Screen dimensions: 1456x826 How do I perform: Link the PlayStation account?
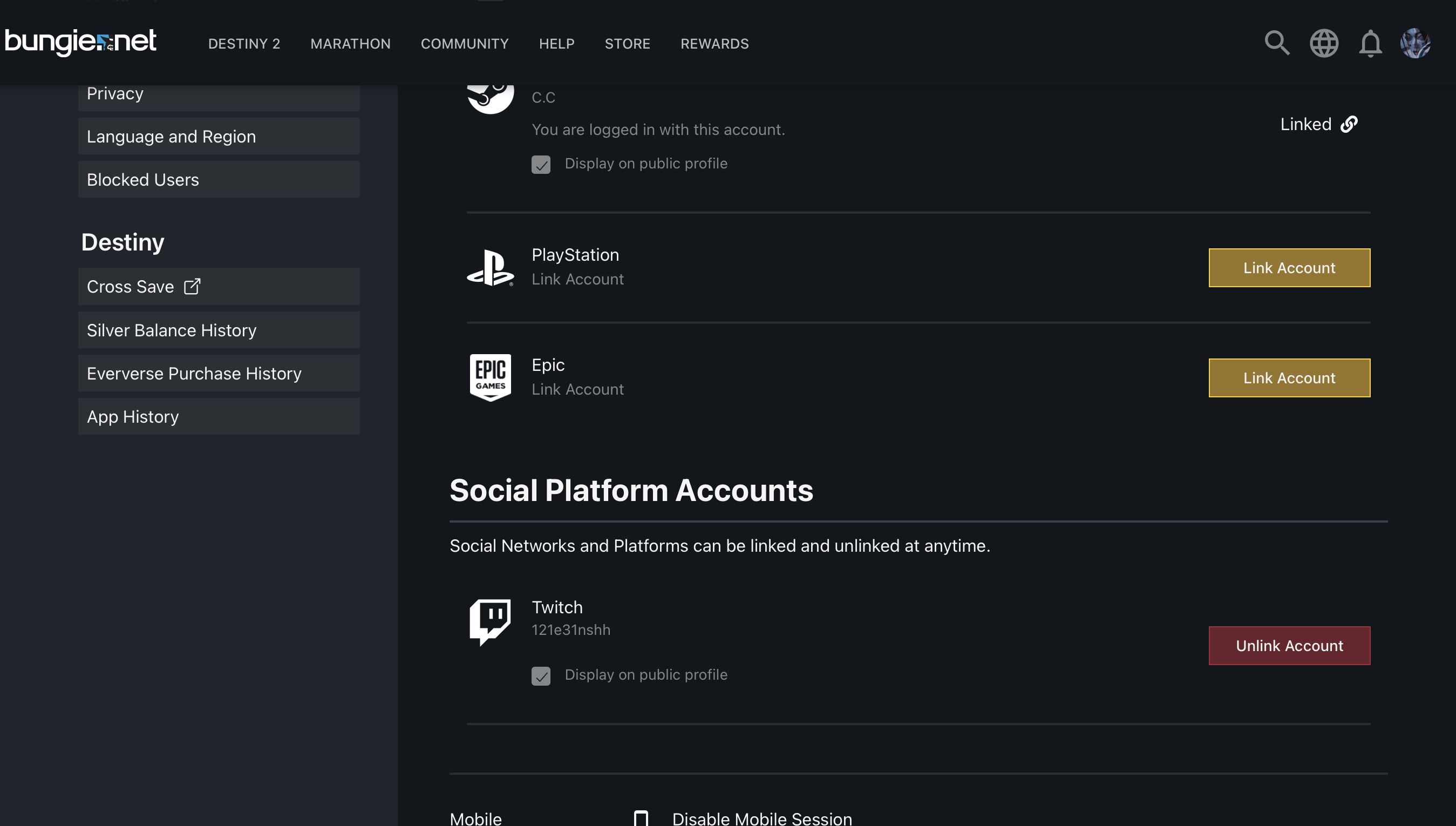click(1289, 268)
